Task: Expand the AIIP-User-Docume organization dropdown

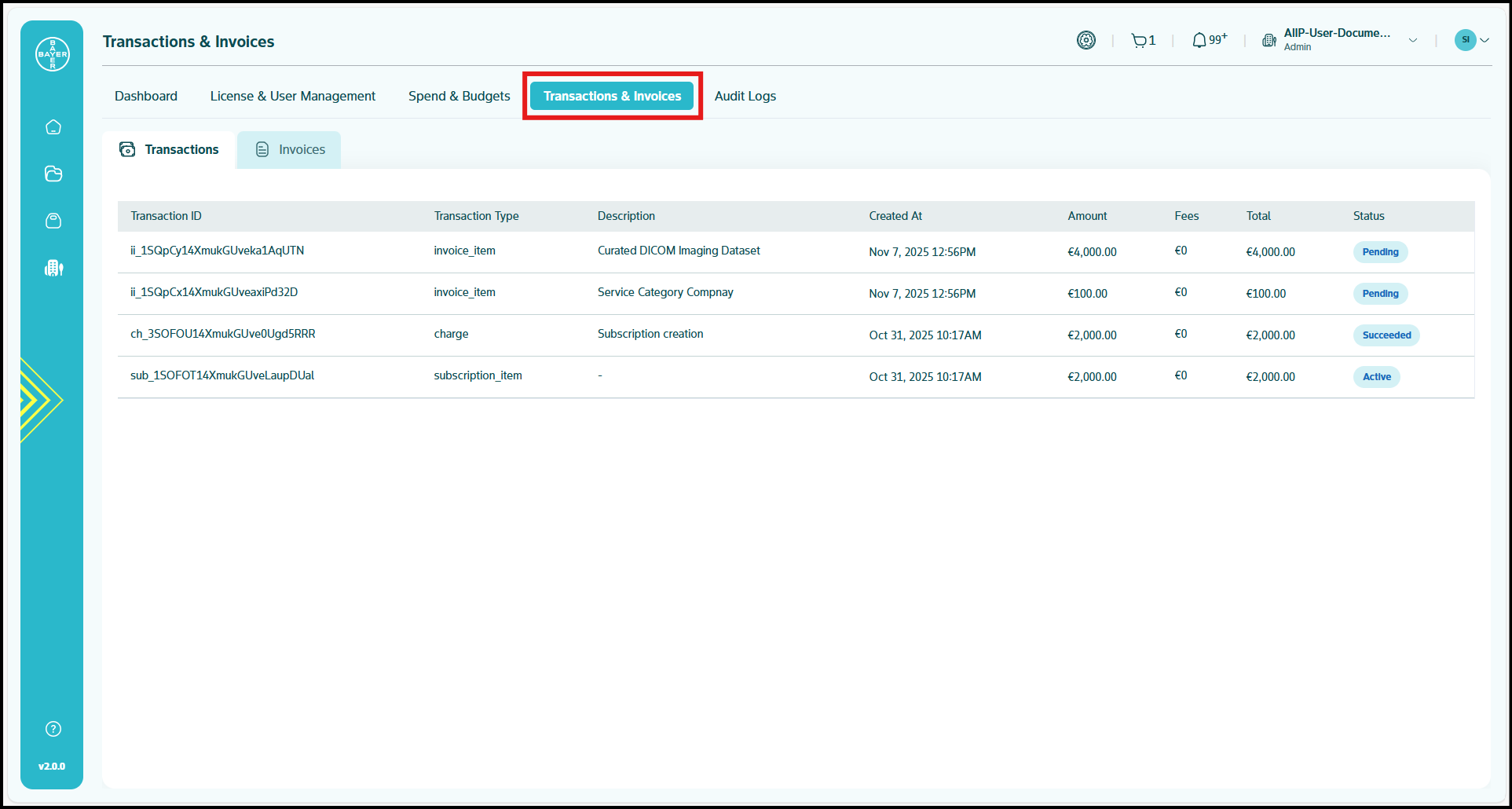Action: pyautogui.click(x=1412, y=41)
